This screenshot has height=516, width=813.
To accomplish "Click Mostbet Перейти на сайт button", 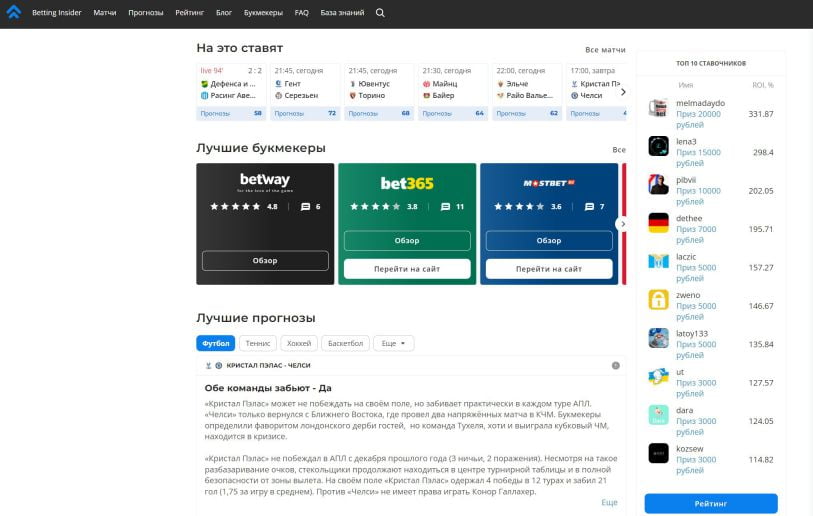I will click(549, 269).
